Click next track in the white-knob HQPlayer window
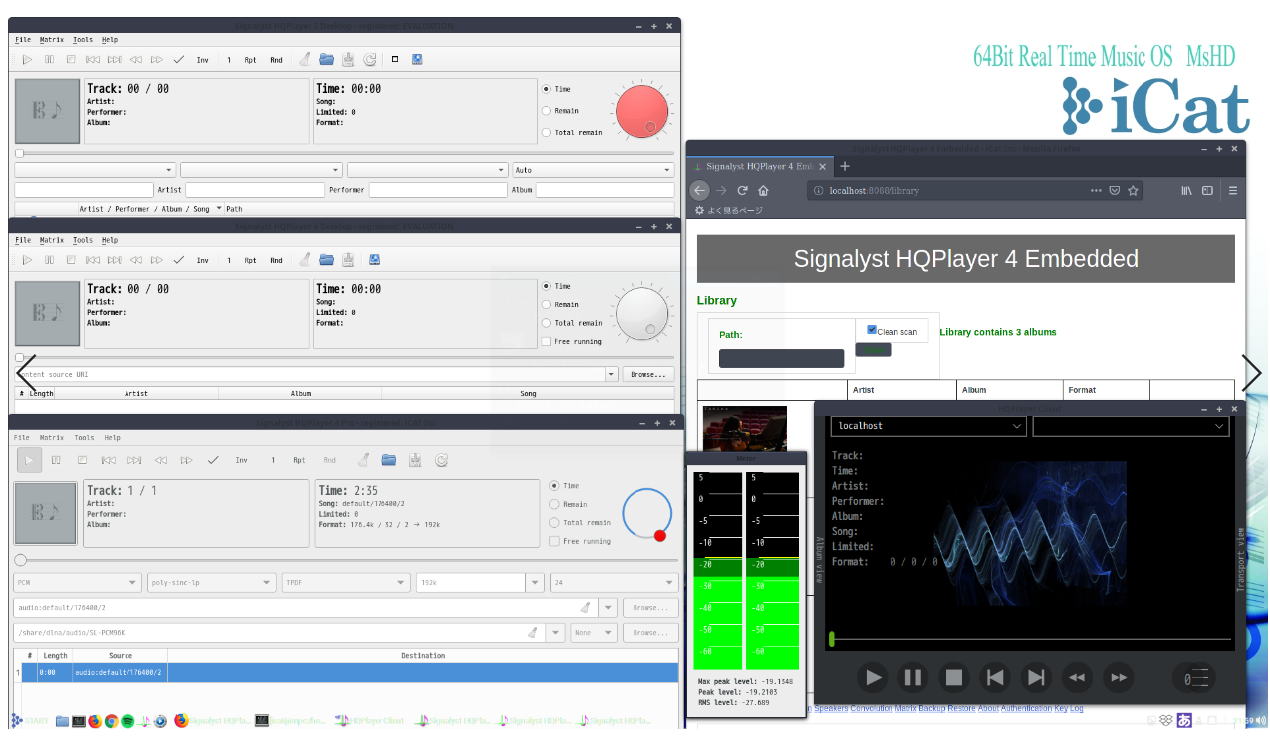This screenshot has height=736, width=1270. pyautogui.click(x=114, y=260)
